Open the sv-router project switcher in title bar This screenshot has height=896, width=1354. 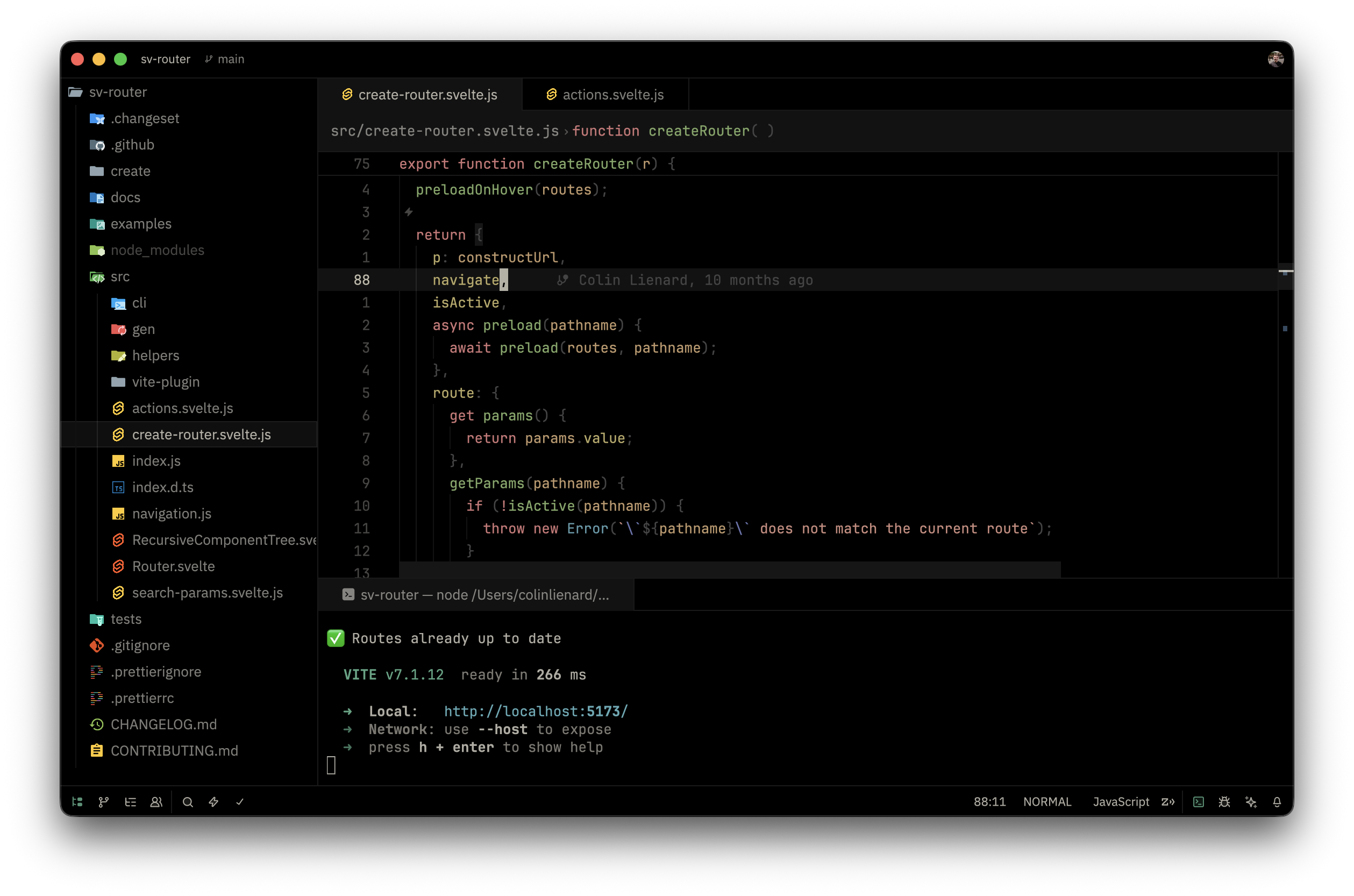[165, 59]
